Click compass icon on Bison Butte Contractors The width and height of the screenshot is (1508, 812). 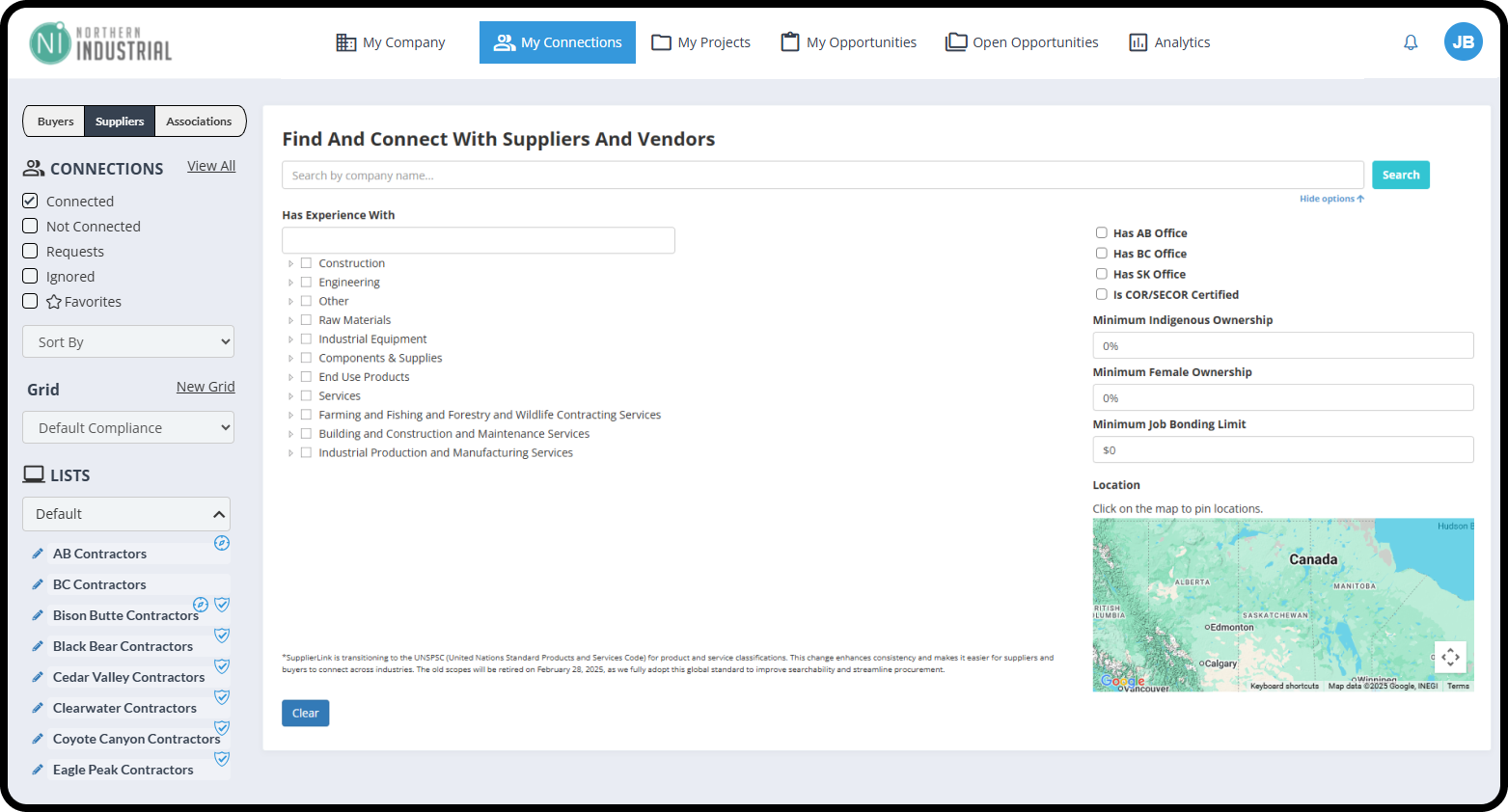pos(201,605)
